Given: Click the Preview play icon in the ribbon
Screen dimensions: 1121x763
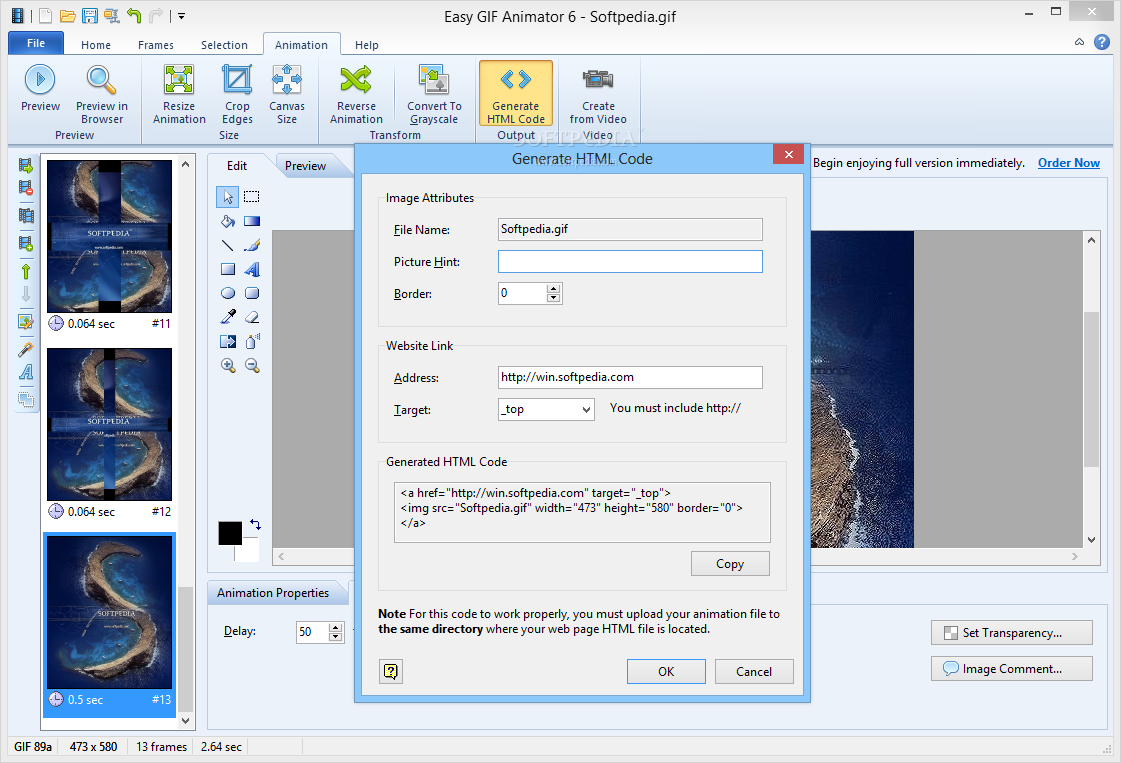Looking at the screenshot, I should tap(40, 79).
